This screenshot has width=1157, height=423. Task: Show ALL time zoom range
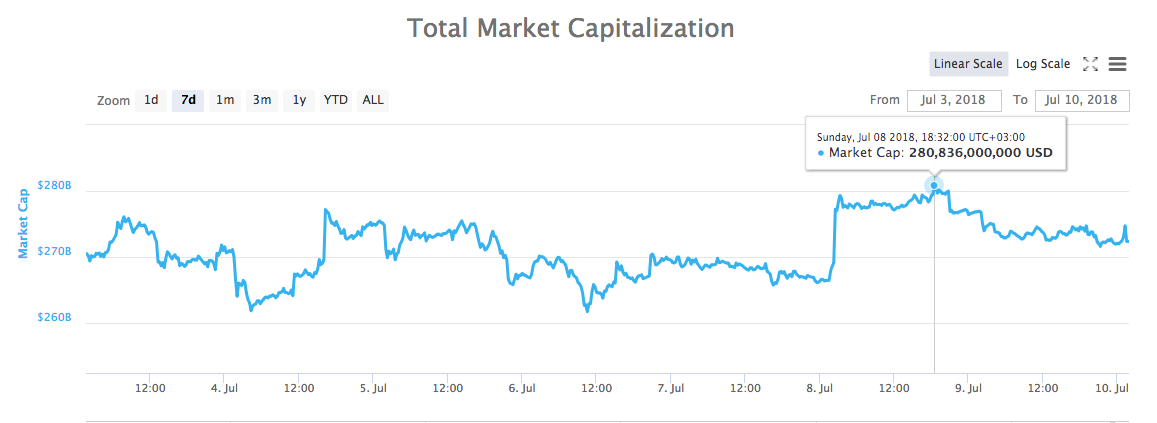tap(373, 100)
